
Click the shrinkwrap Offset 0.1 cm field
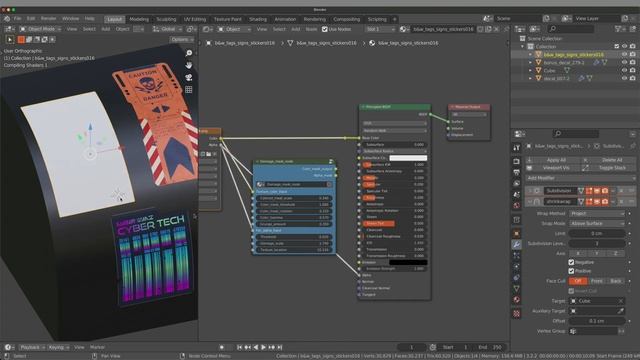597,321
